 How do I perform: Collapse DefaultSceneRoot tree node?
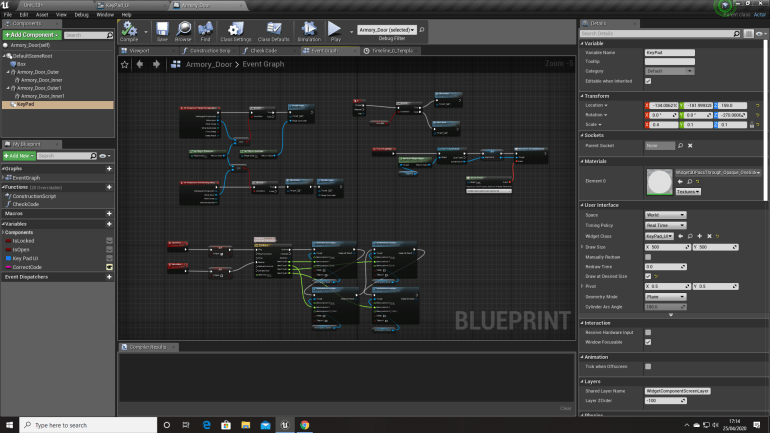click(x=4, y=56)
